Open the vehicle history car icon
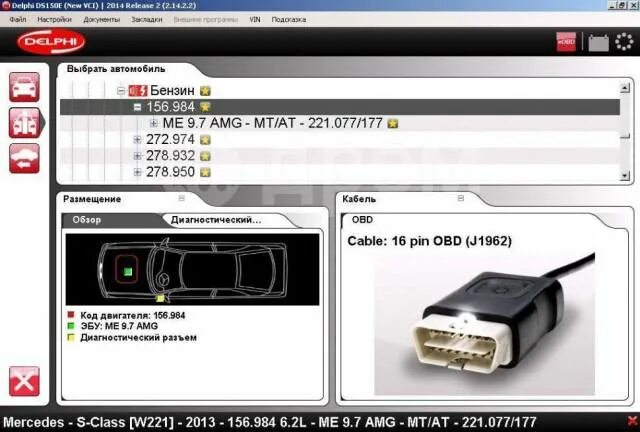Image resolution: width=640 pixels, height=432 pixels. (x=24, y=158)
